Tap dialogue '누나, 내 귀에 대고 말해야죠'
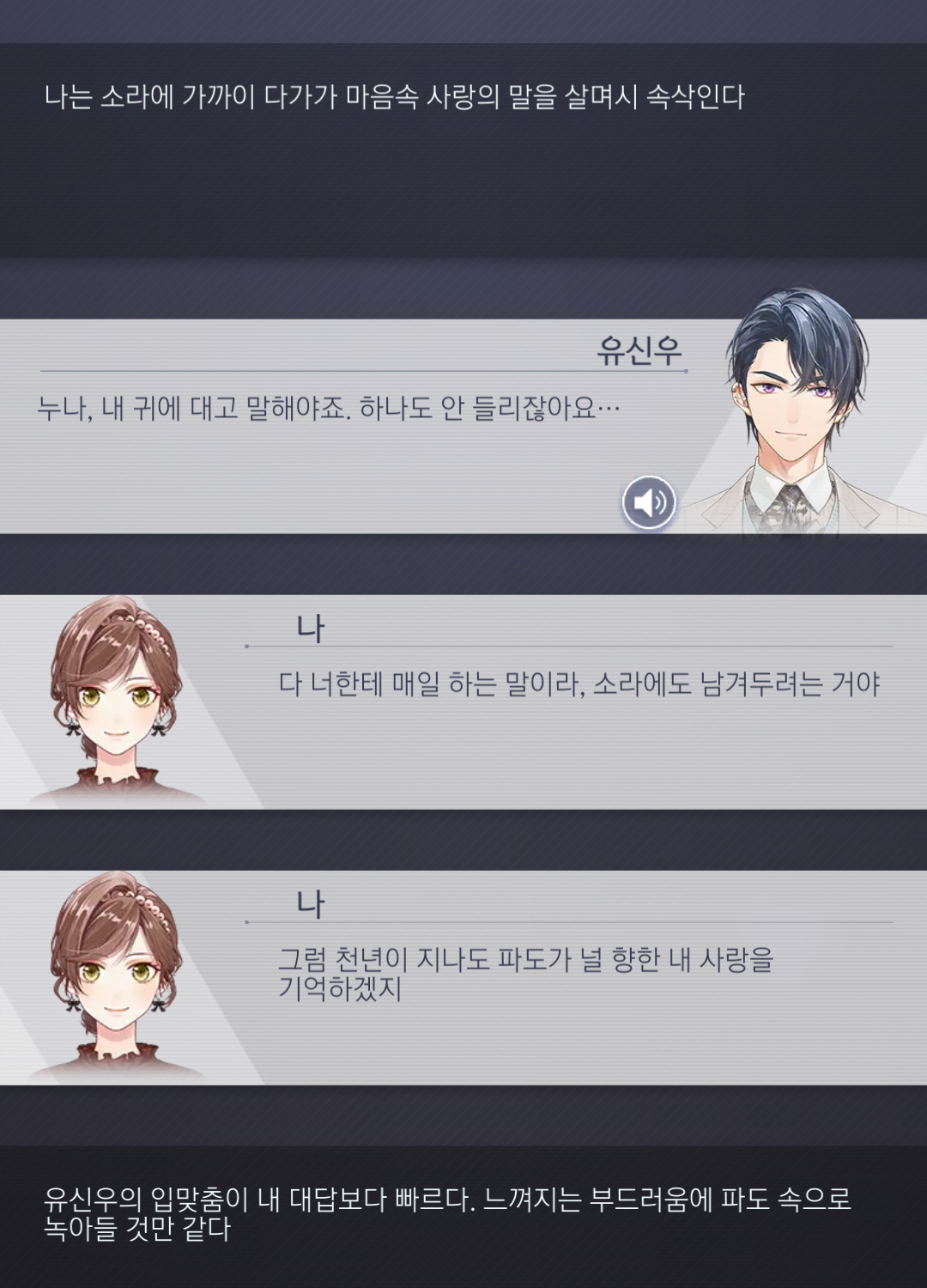Screen dimensions: 927x1288 click(329, 407)
